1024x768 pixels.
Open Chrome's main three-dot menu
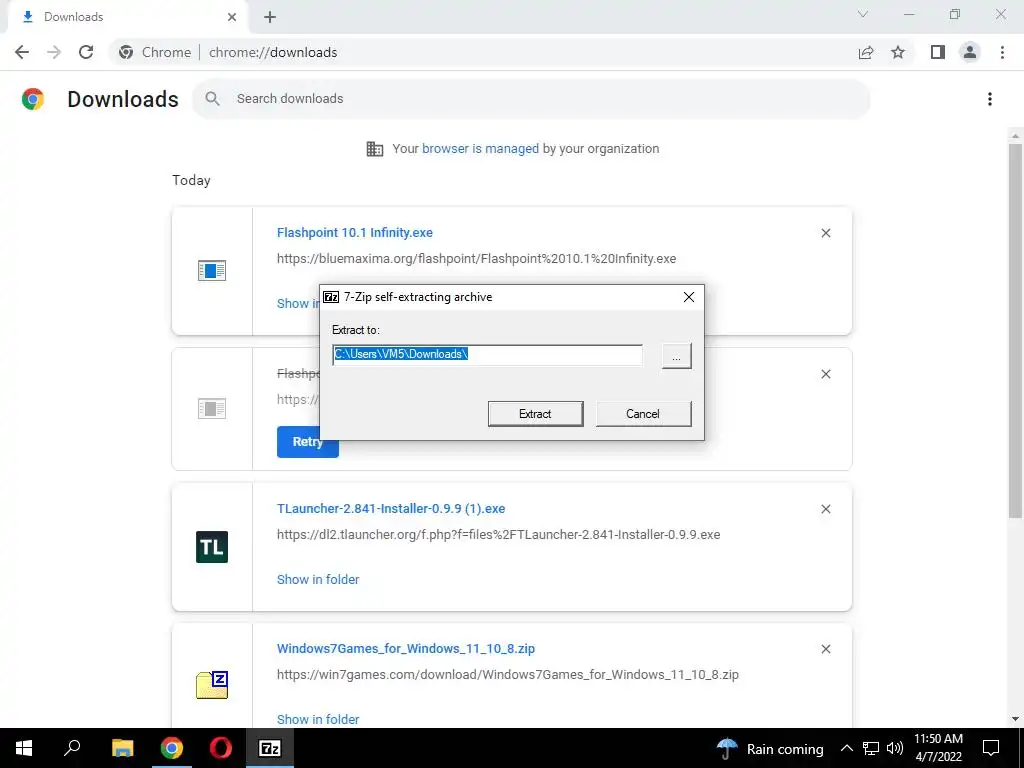1002,52
